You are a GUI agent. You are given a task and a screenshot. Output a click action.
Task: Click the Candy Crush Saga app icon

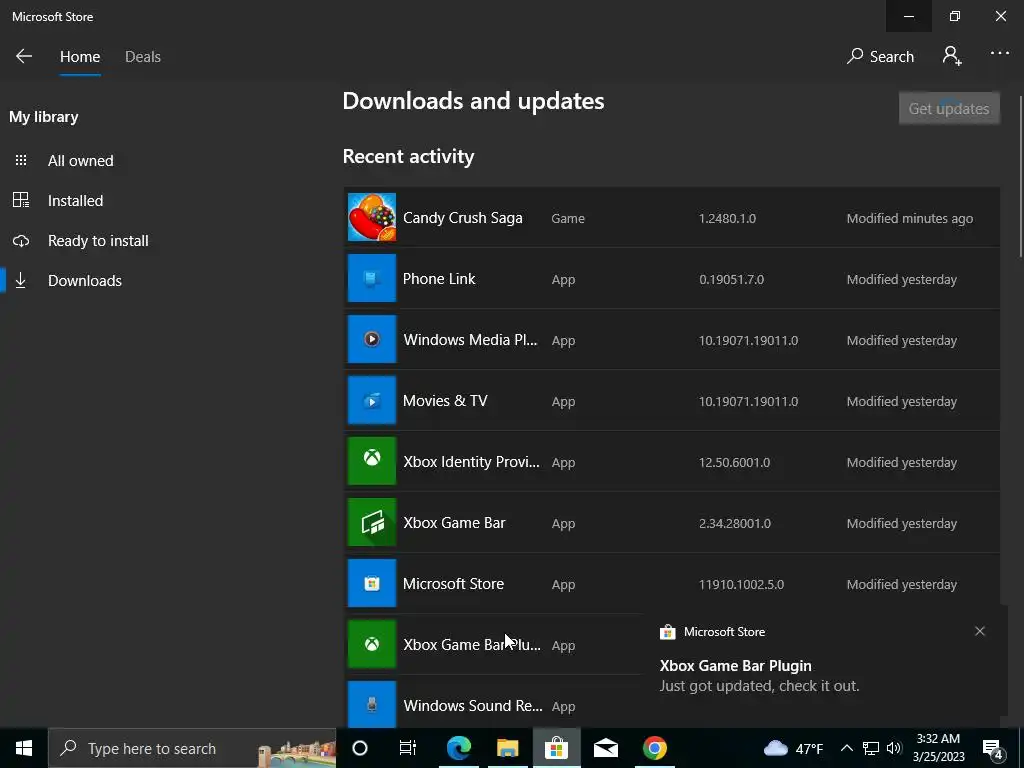tap(372, 217)
